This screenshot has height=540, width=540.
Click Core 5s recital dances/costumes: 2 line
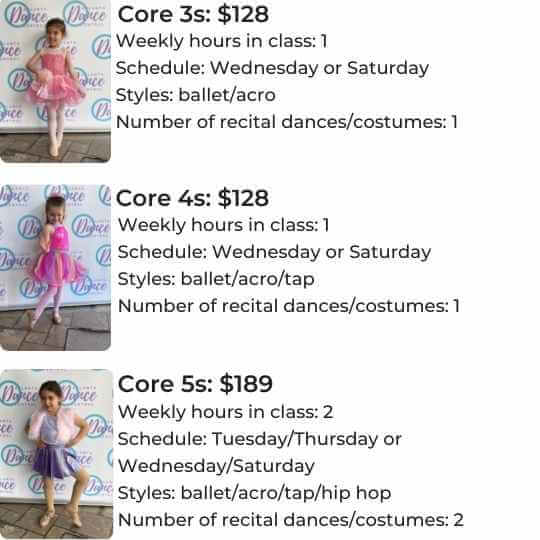coord(291,520)
